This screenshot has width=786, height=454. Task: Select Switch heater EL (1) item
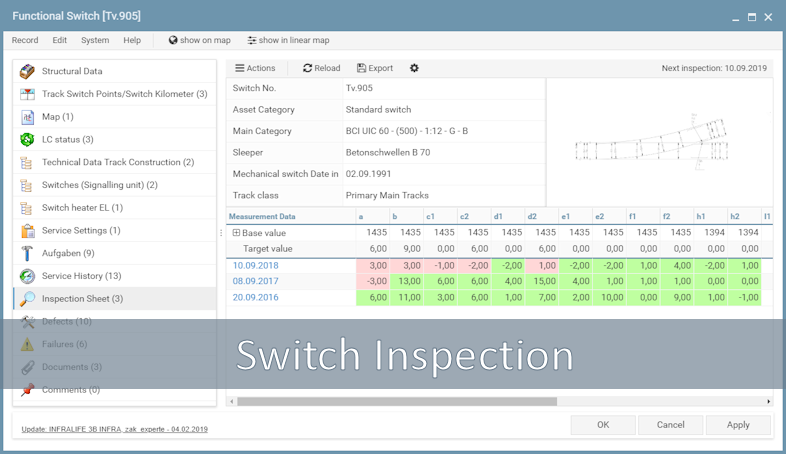(82, 208)
